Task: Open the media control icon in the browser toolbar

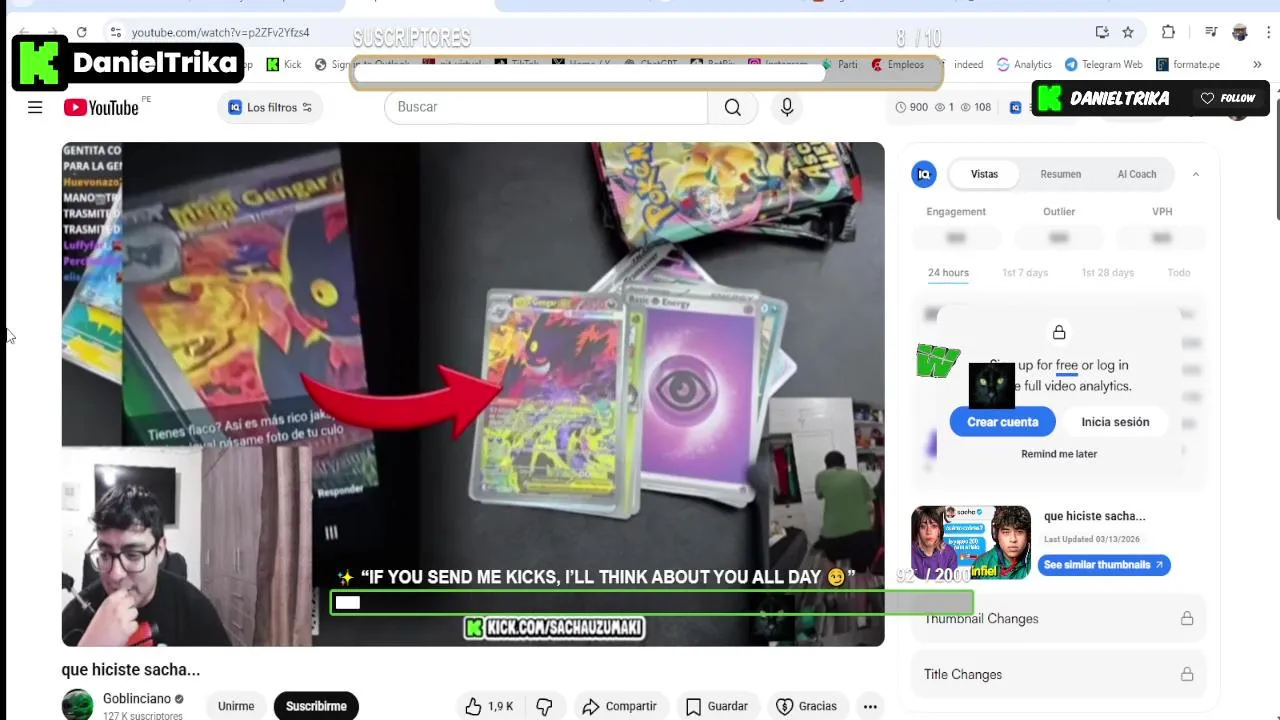Action: click(x=1211, y=32)
